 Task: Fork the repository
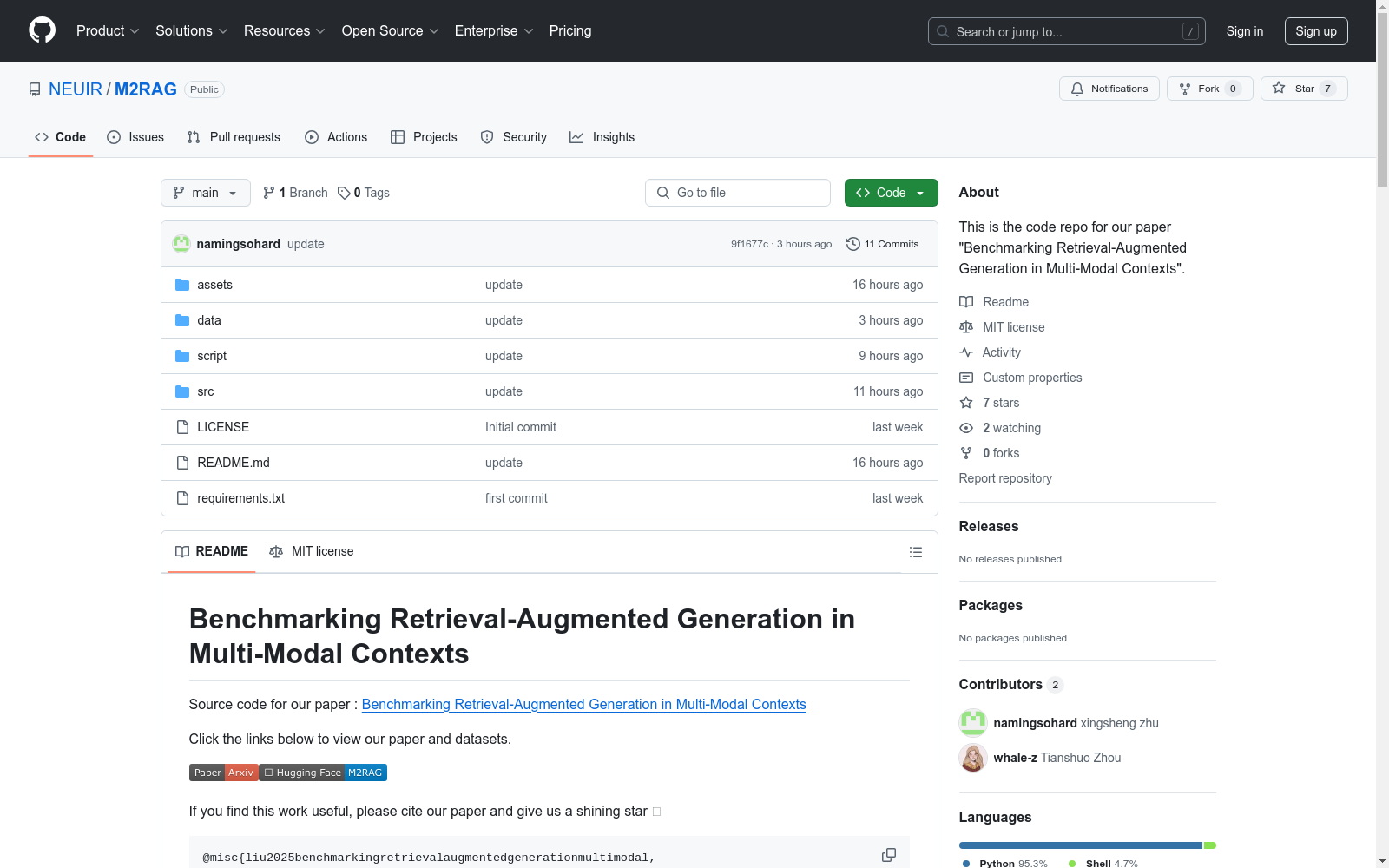1209,89
